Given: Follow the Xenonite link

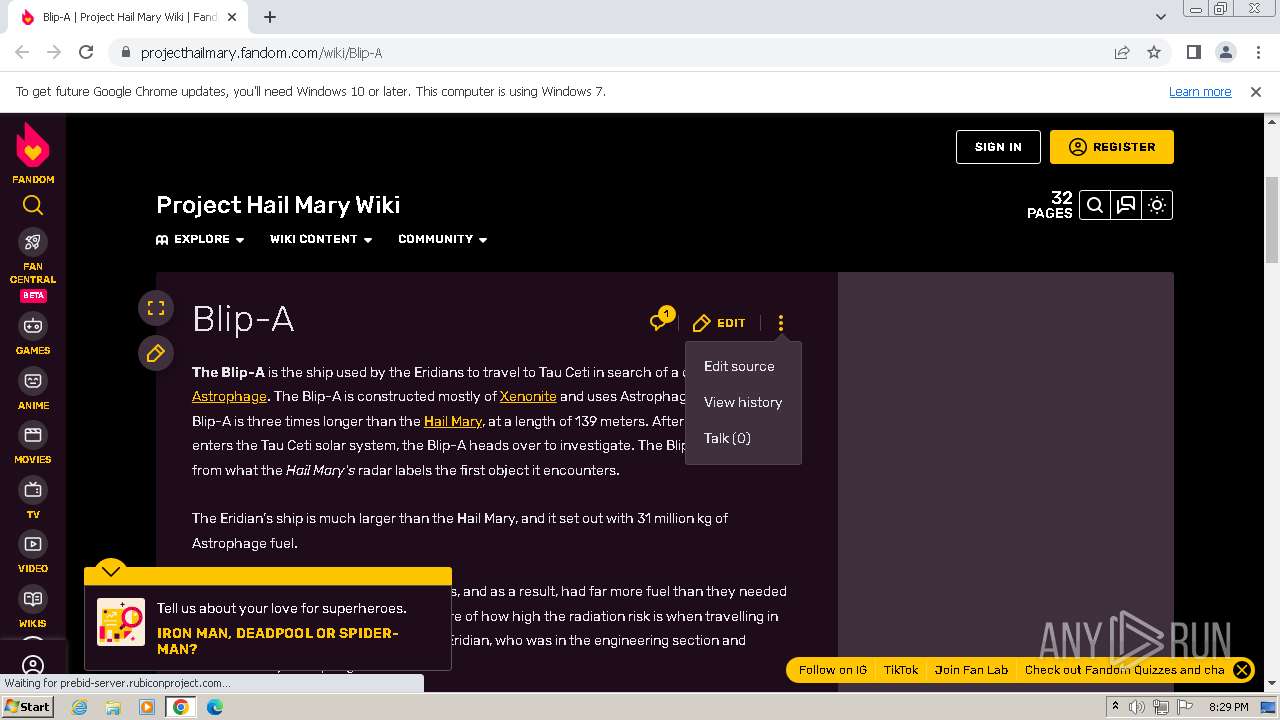Looking at the screenshot, I should [528, 396].
